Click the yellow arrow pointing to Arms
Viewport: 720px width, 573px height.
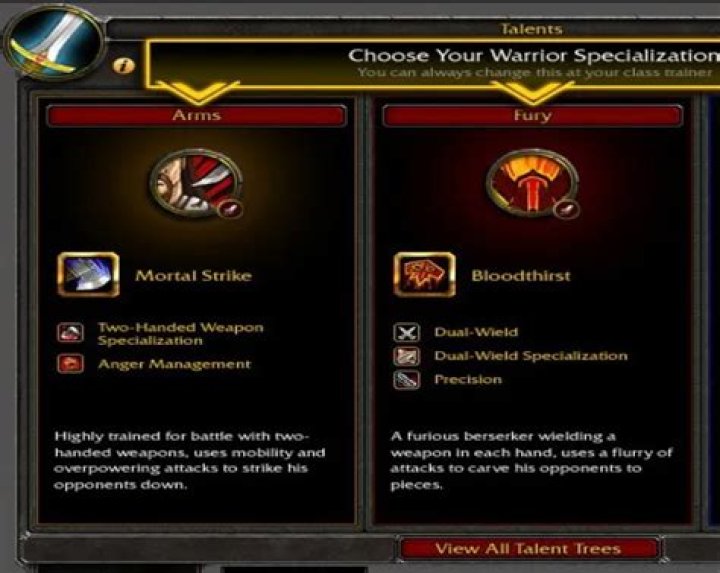(x=197, y=92)
